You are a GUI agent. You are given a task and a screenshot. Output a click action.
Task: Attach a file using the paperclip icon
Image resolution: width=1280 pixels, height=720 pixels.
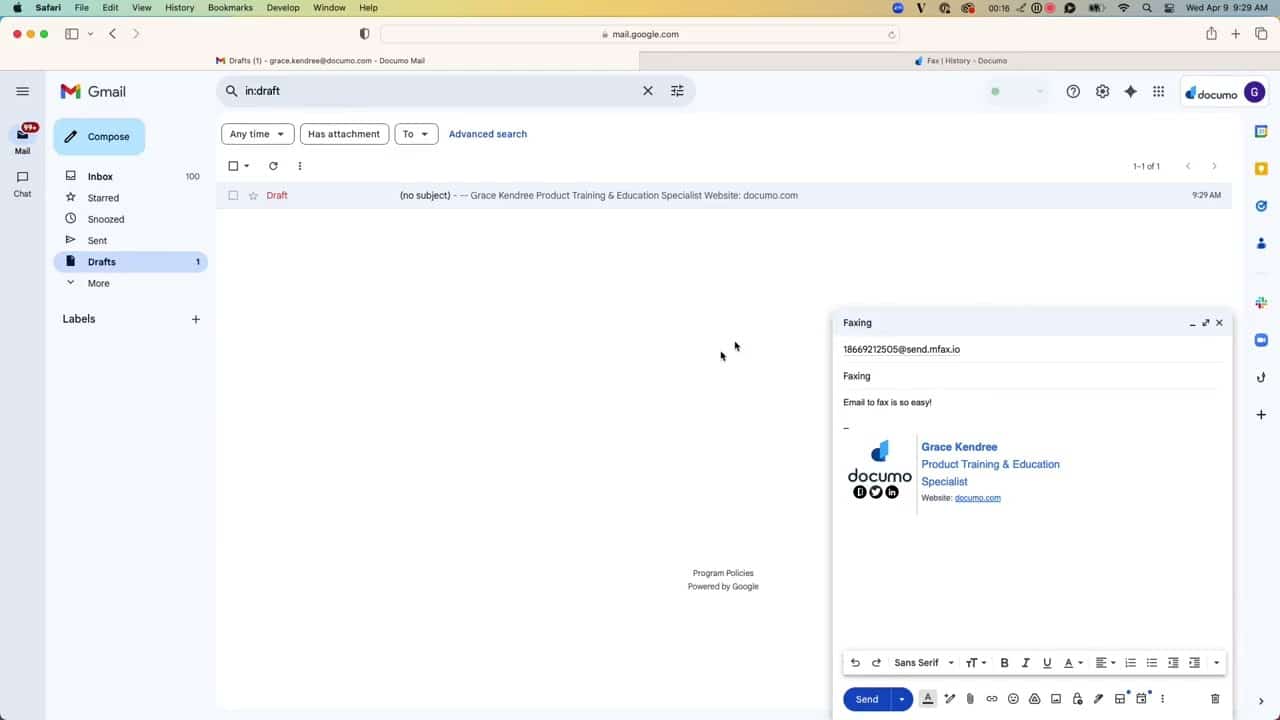point(970,699)
